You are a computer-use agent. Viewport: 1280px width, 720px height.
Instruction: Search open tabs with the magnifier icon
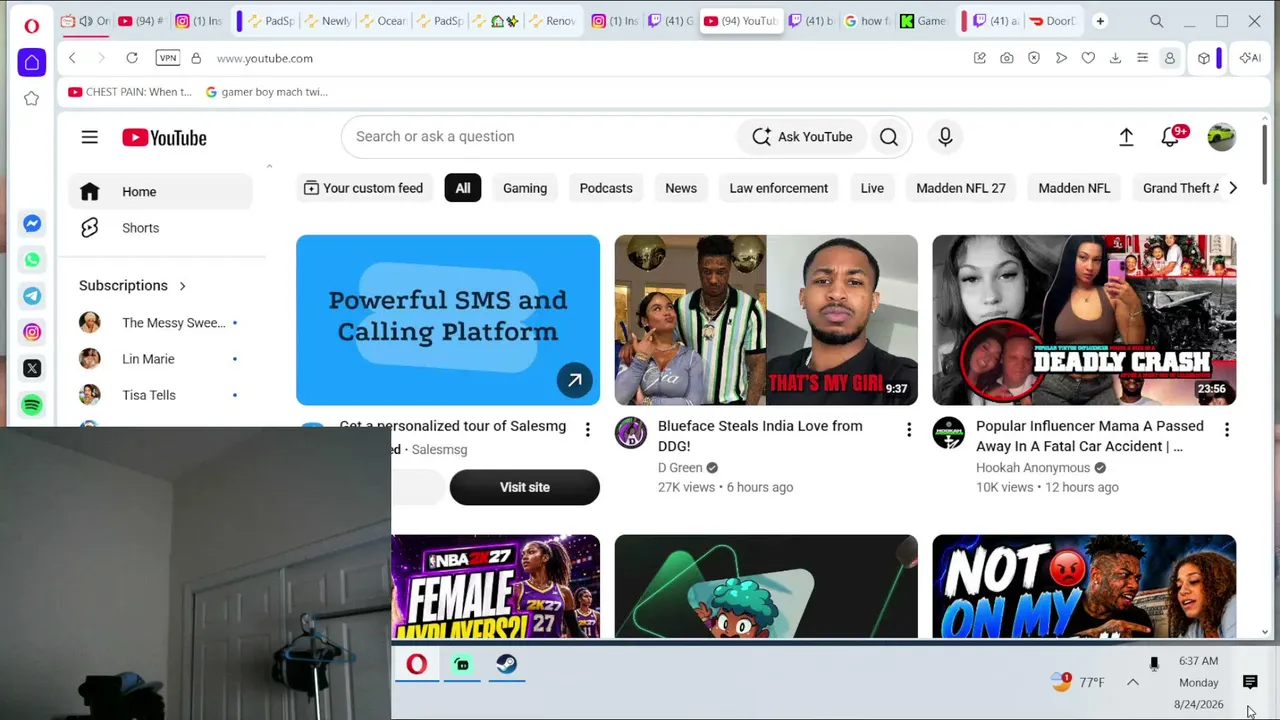1156,21
